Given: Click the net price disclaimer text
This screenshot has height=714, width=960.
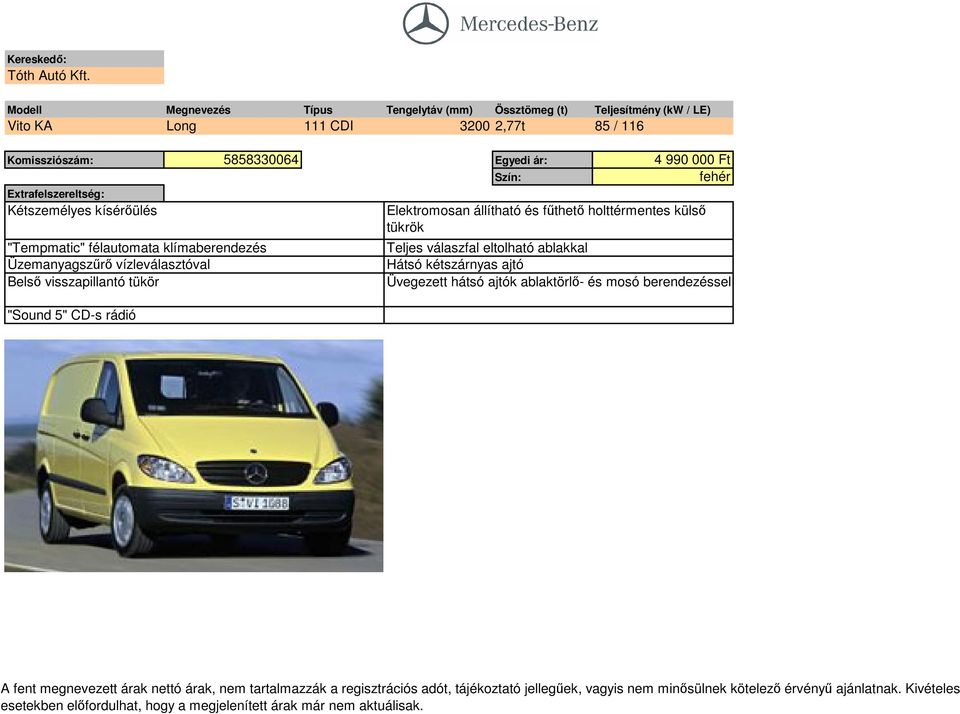Looking at the screenshot, I should pyautogui.click(x=480, y=697).
